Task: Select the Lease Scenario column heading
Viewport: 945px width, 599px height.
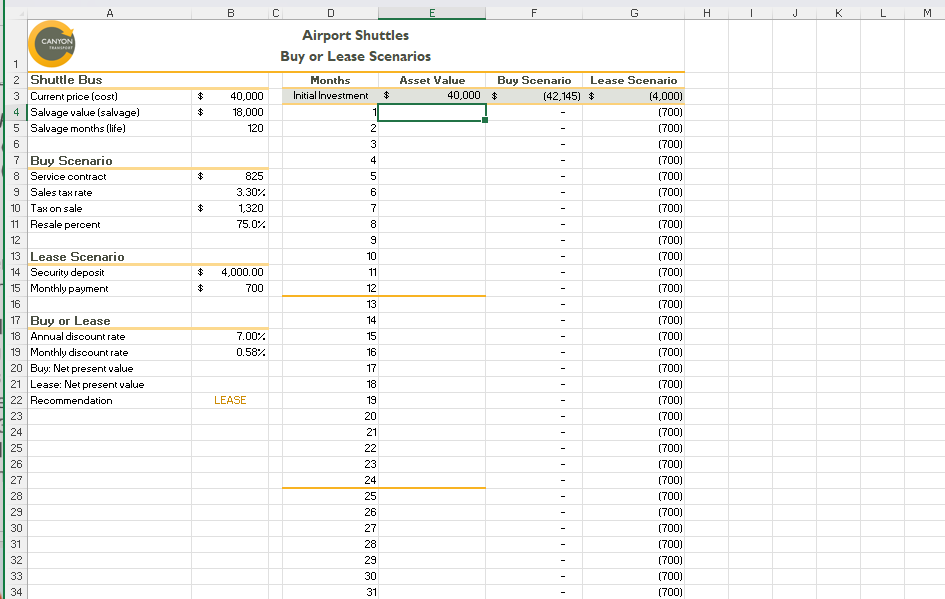Action: [x=633, y=80]
